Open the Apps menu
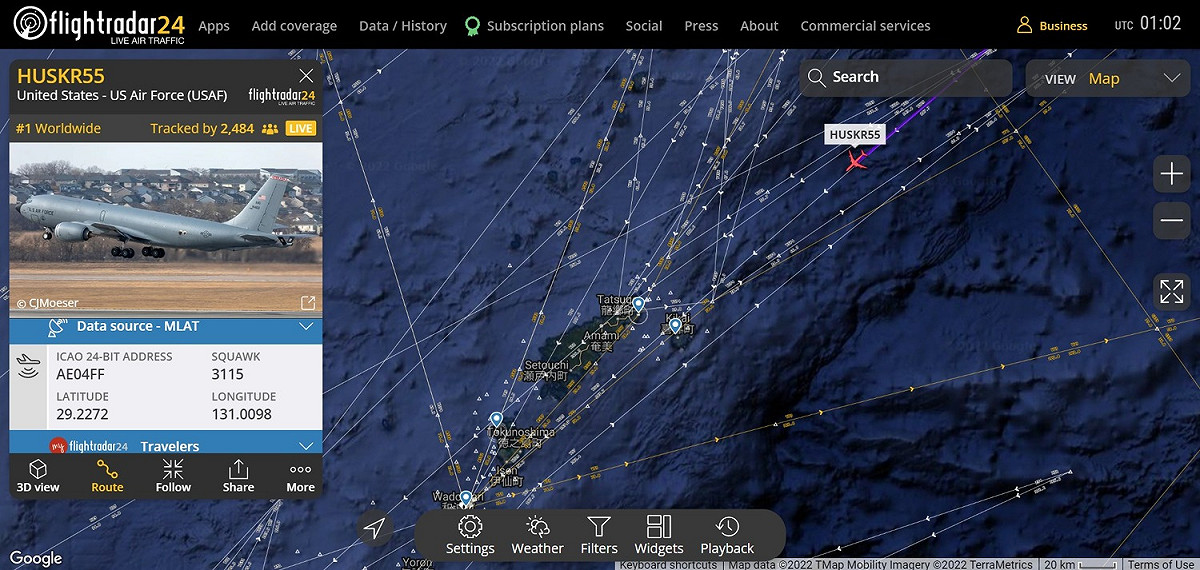 214,26
